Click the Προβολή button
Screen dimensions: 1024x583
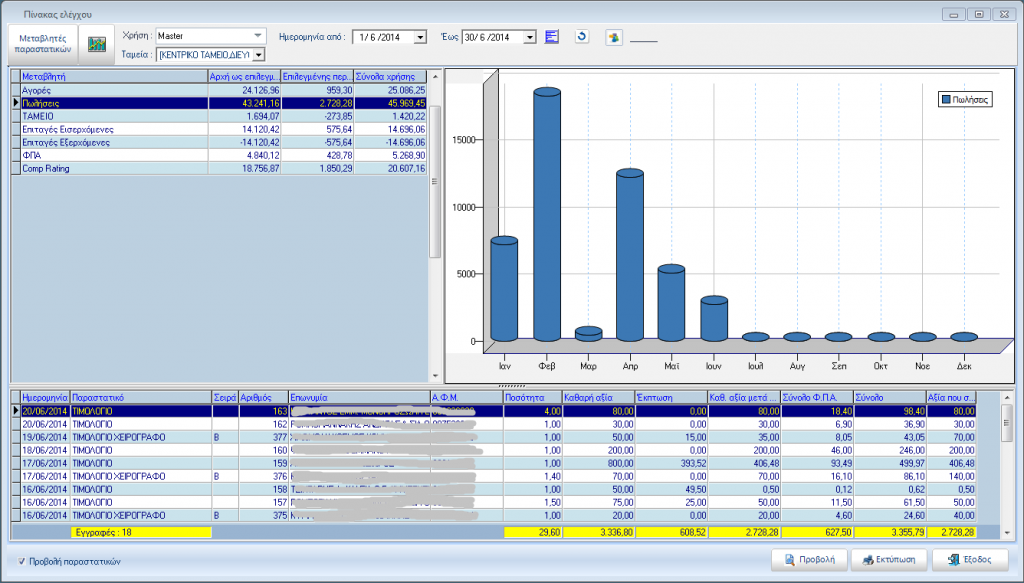(x=811, y=559)
